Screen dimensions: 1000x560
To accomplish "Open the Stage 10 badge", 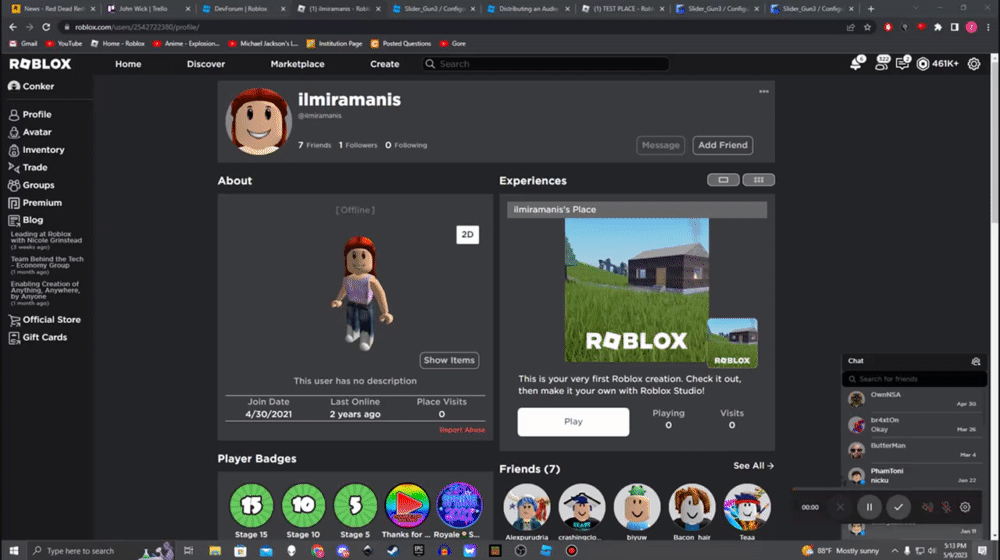I will [x=303, y=505].
